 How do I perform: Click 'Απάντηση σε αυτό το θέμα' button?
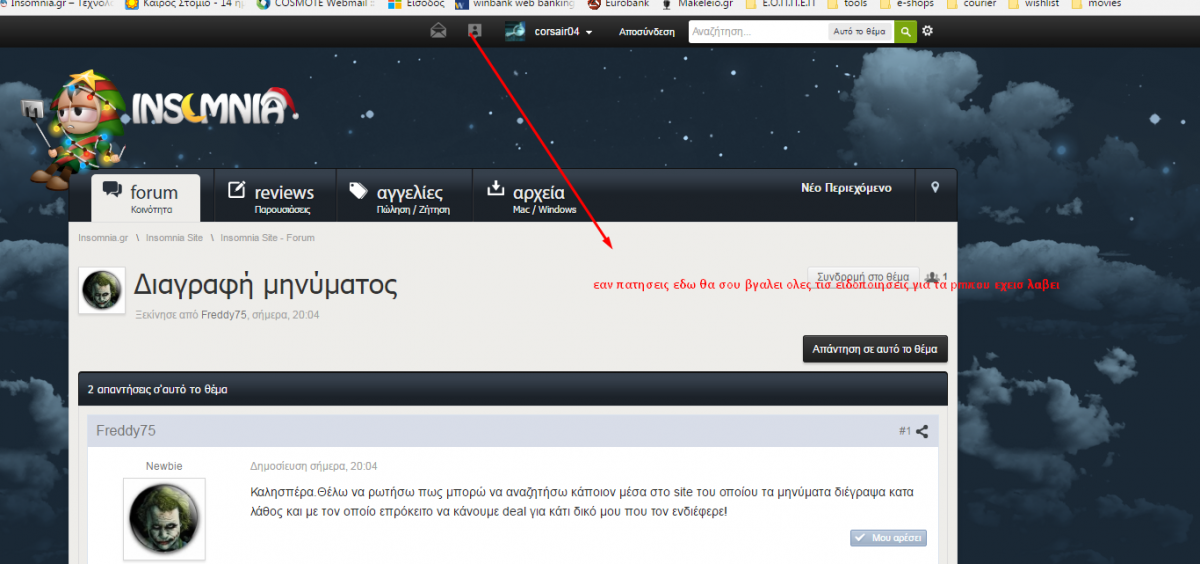(x=875, y=349)
